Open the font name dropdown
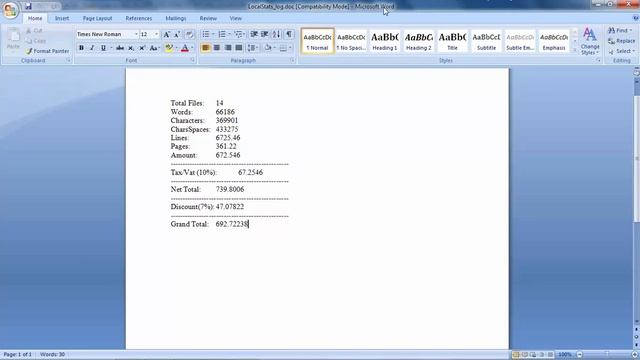This screenshot has width=640, height=360. click(x=136, y=34)
